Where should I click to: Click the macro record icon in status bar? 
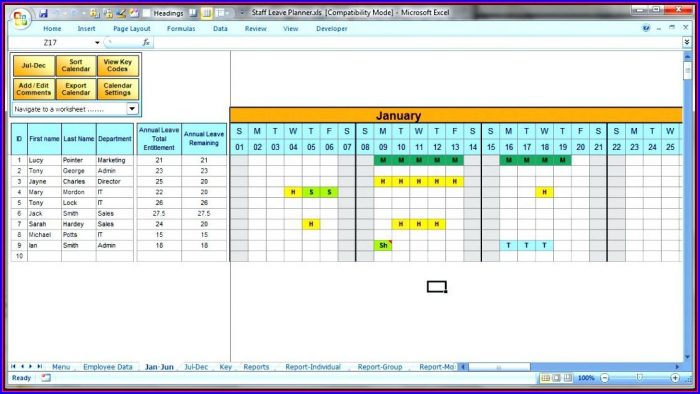[46, 378]
